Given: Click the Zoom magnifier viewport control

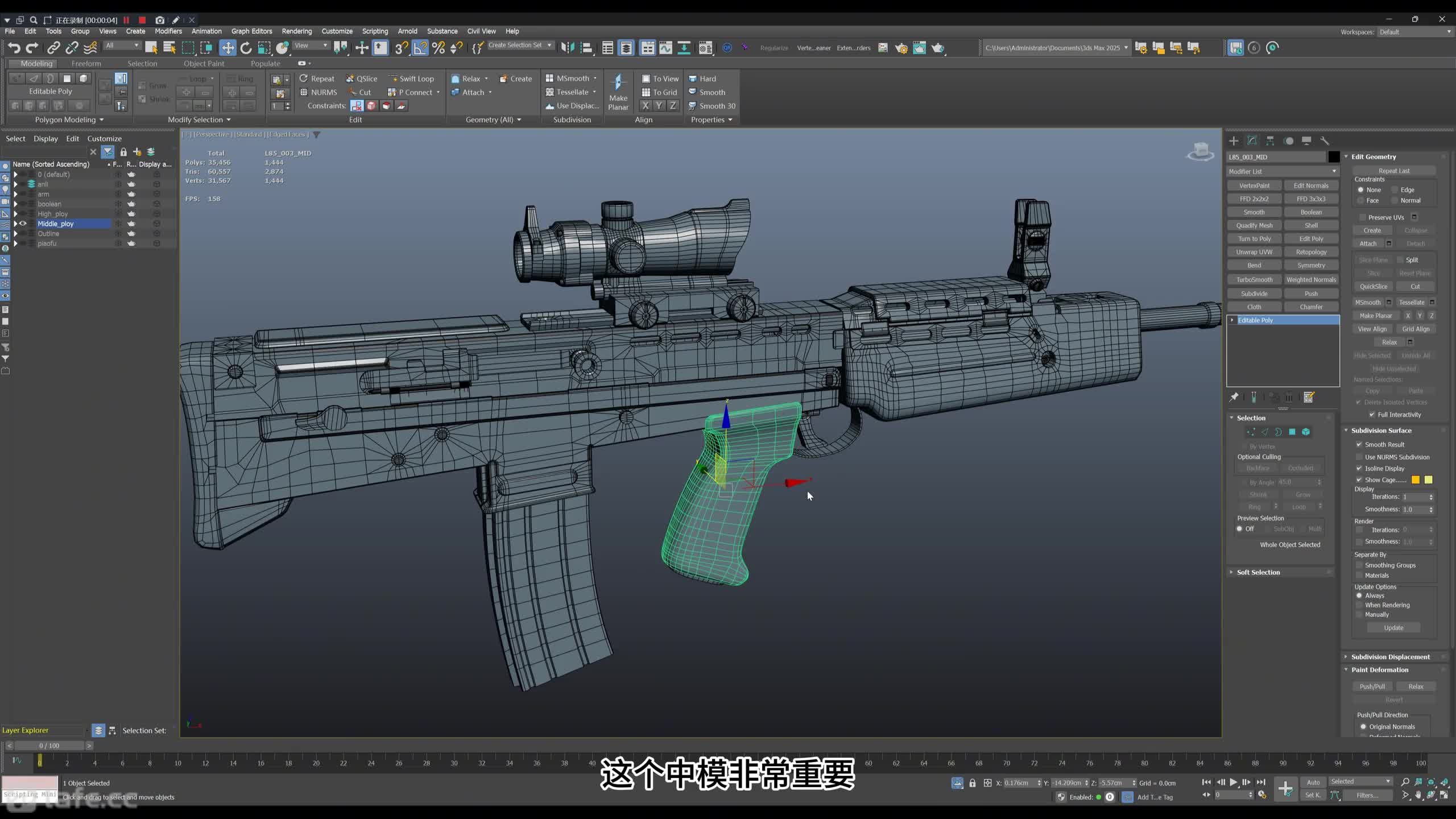Looking at the screenshot, I should click(1405, 783).
